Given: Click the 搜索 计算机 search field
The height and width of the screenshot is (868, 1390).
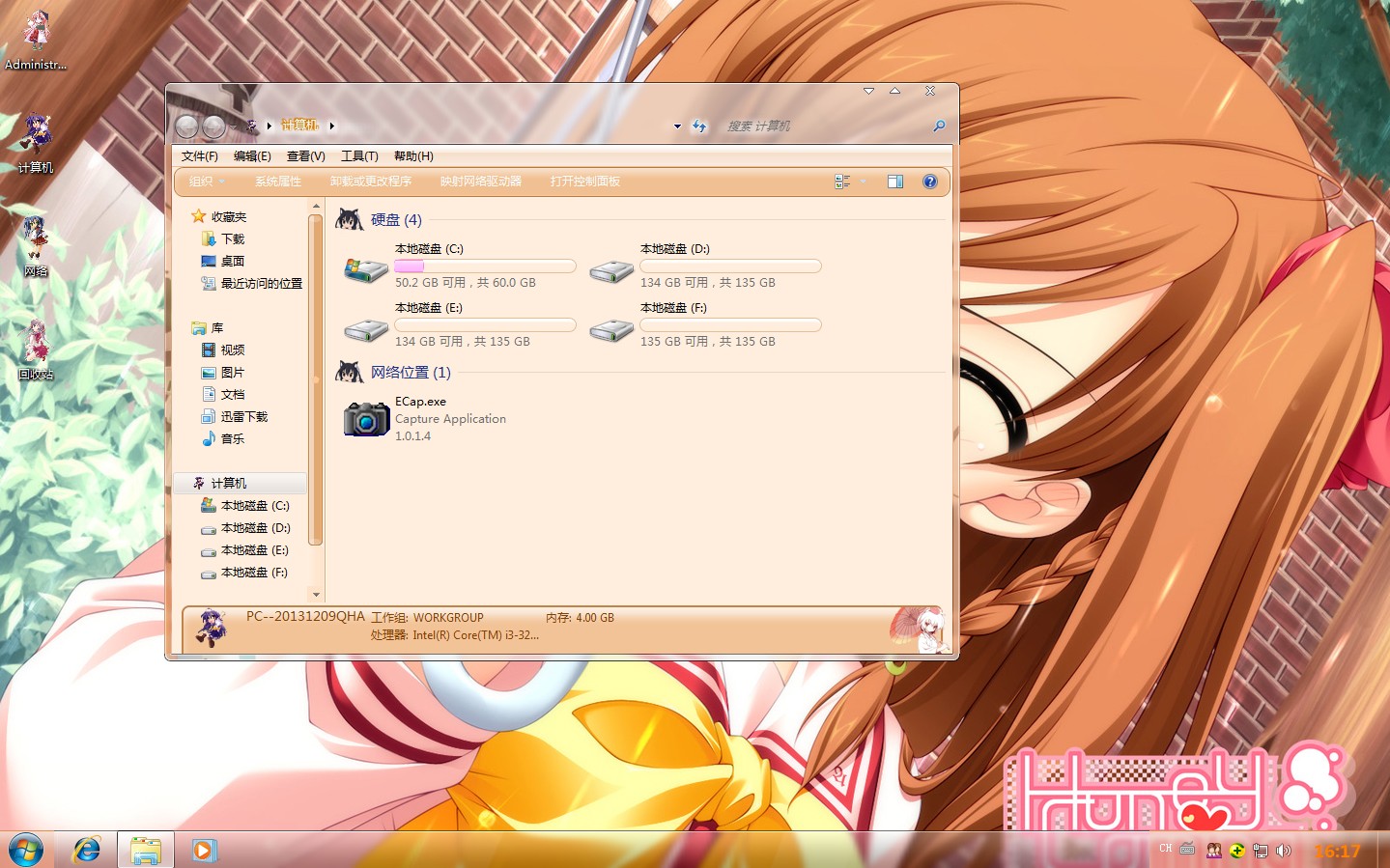Looking at the screenshot, I should click(x=826, y=126).
